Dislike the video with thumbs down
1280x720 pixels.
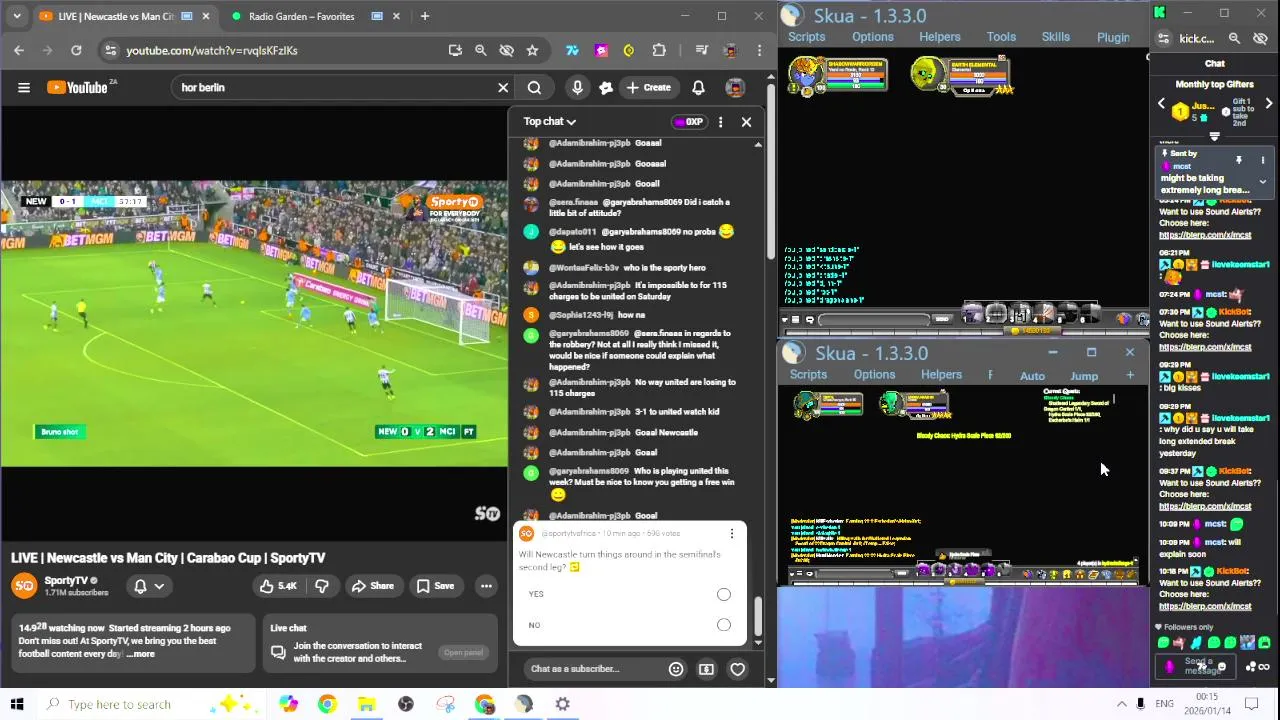321,586
